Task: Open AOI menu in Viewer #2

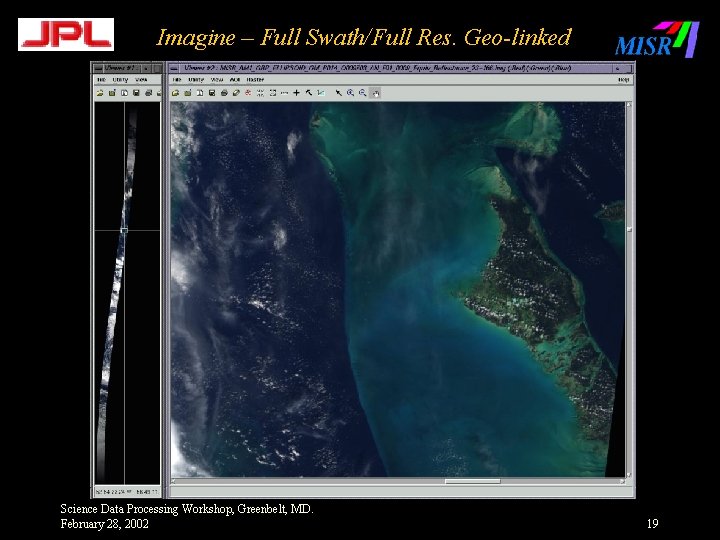Action: [235, 80]
